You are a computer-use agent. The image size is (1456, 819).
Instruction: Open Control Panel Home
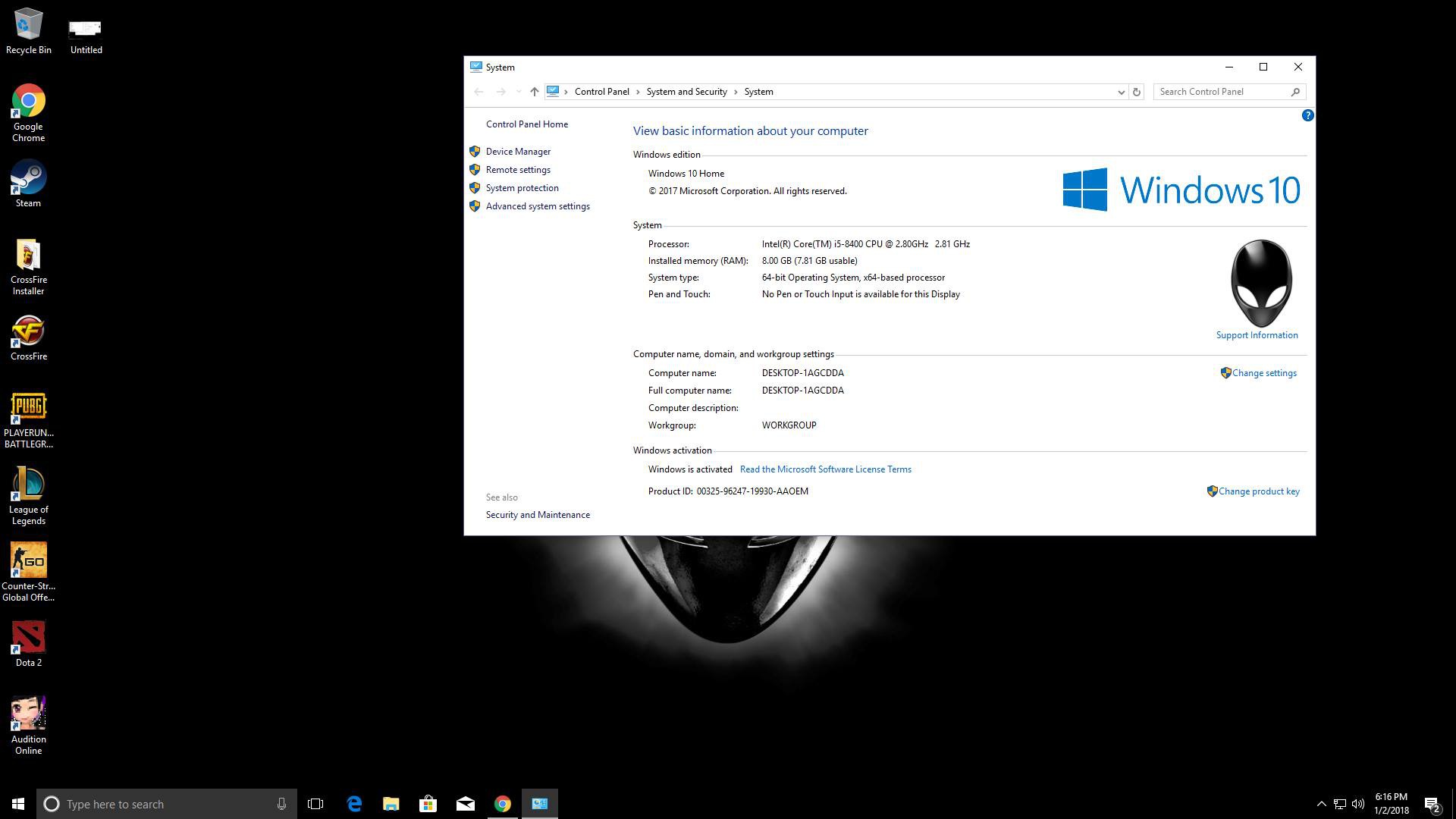526,124
